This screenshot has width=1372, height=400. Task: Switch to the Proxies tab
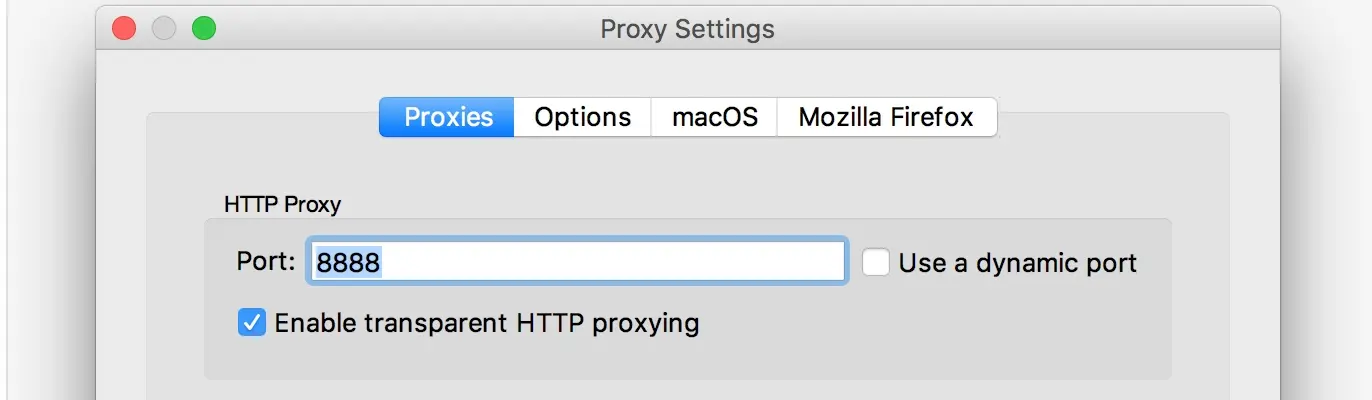click(447, 117)
